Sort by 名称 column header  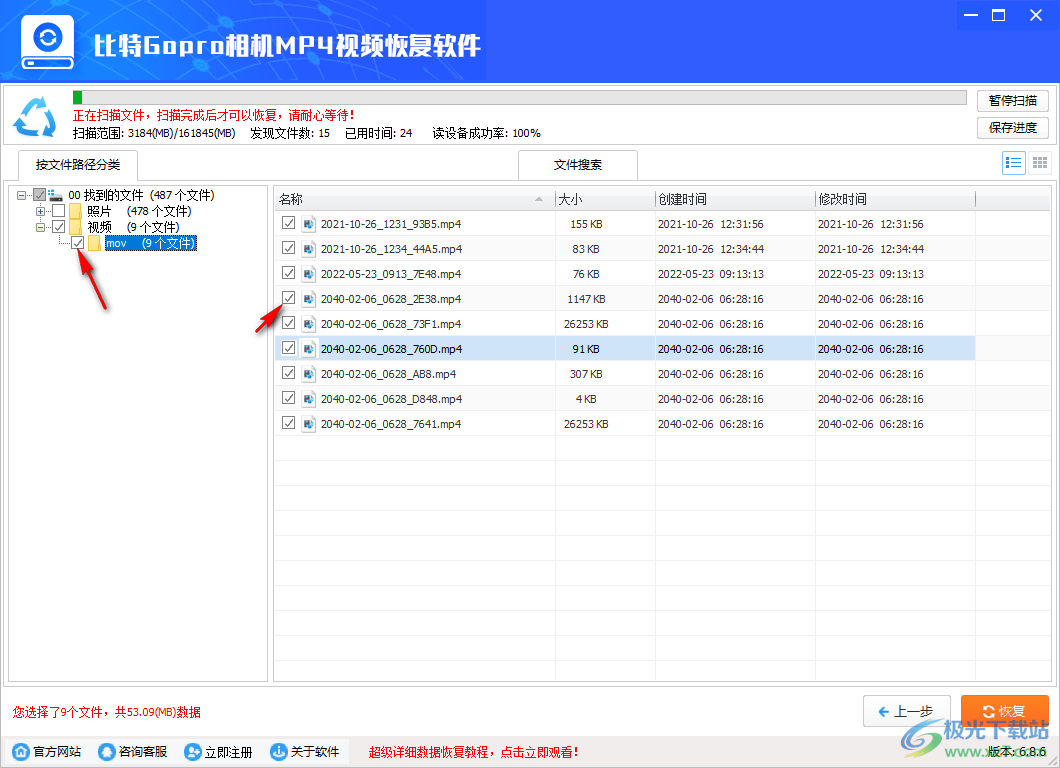pos(414,199)
